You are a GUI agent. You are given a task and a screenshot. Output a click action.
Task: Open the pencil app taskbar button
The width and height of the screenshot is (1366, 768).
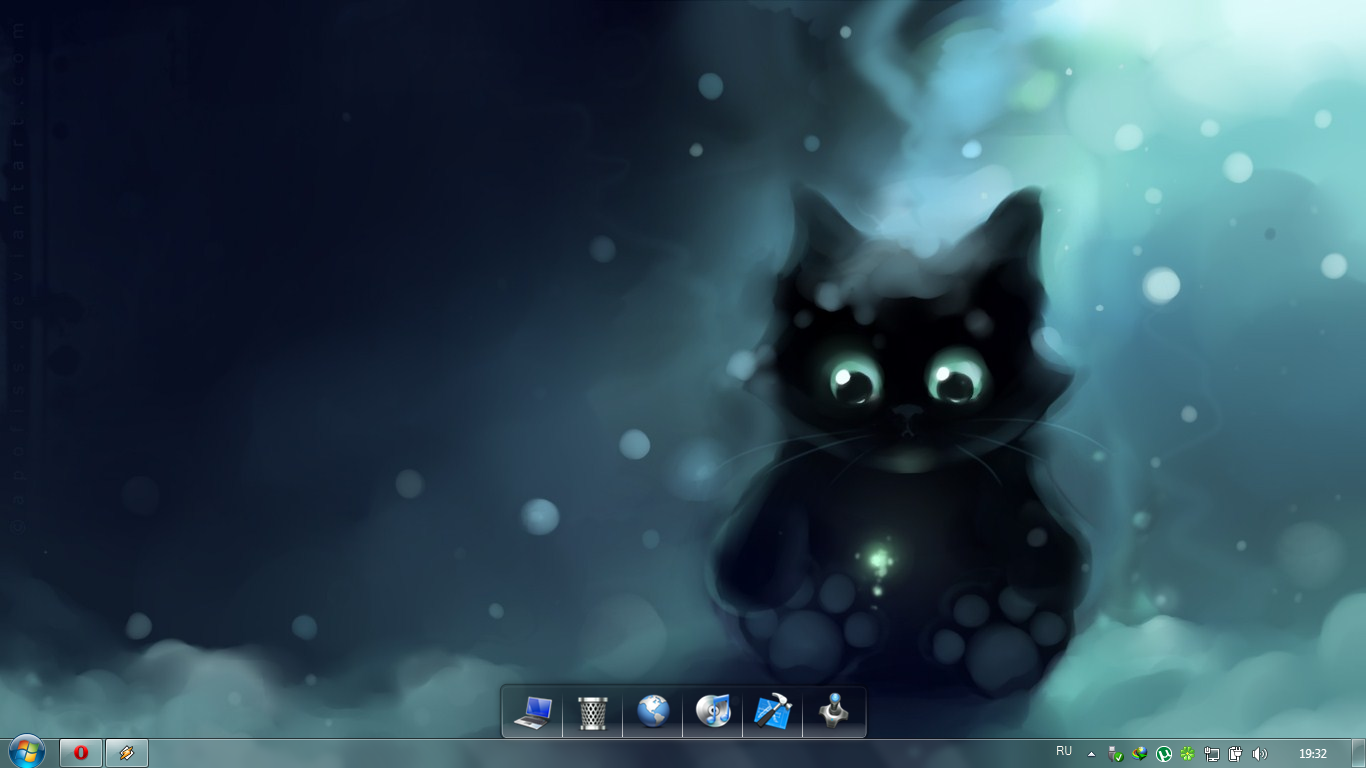[127, 753]
